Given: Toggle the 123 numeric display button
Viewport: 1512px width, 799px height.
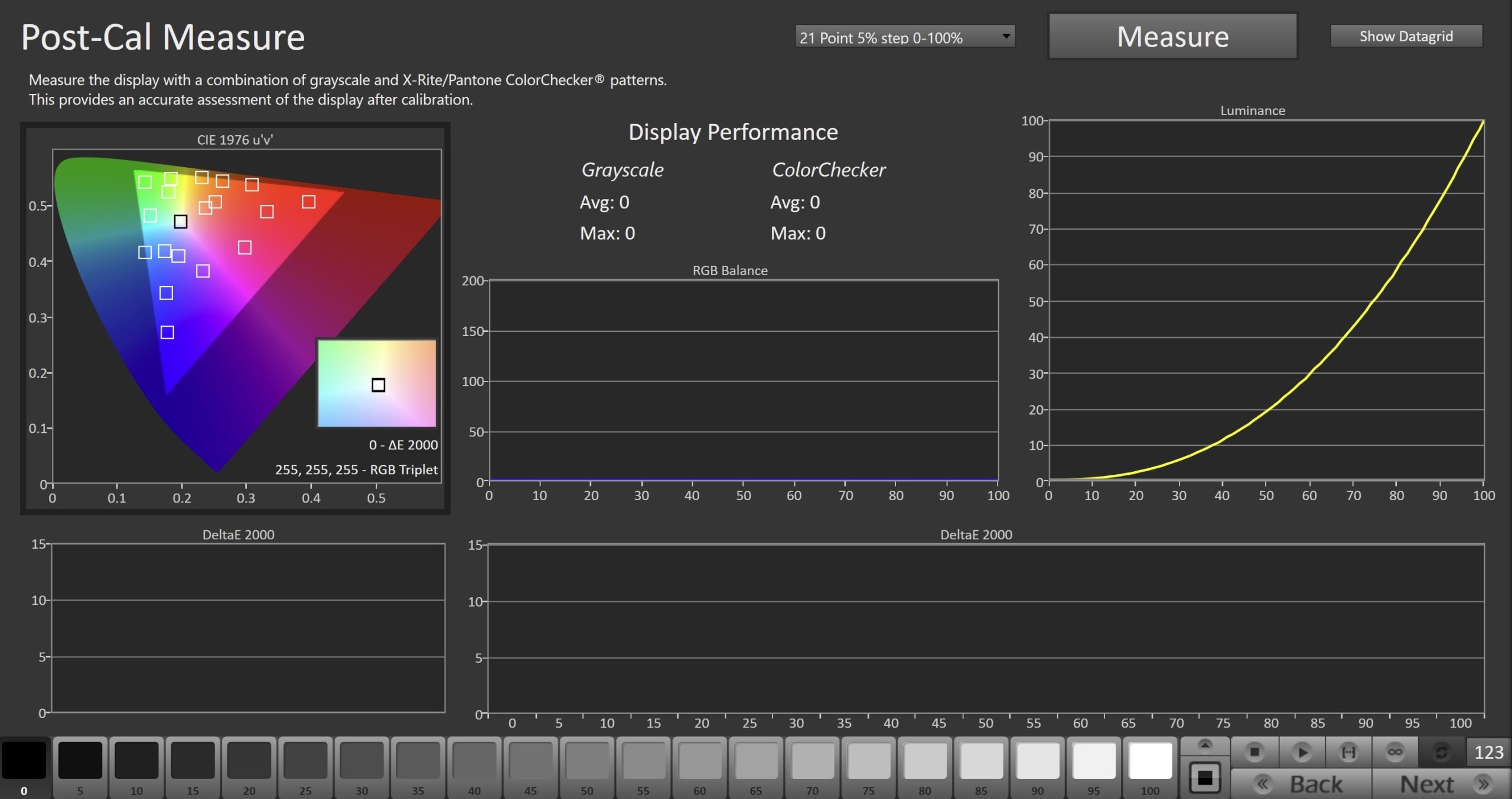Looking at the screenshot, I should 1488,752.
